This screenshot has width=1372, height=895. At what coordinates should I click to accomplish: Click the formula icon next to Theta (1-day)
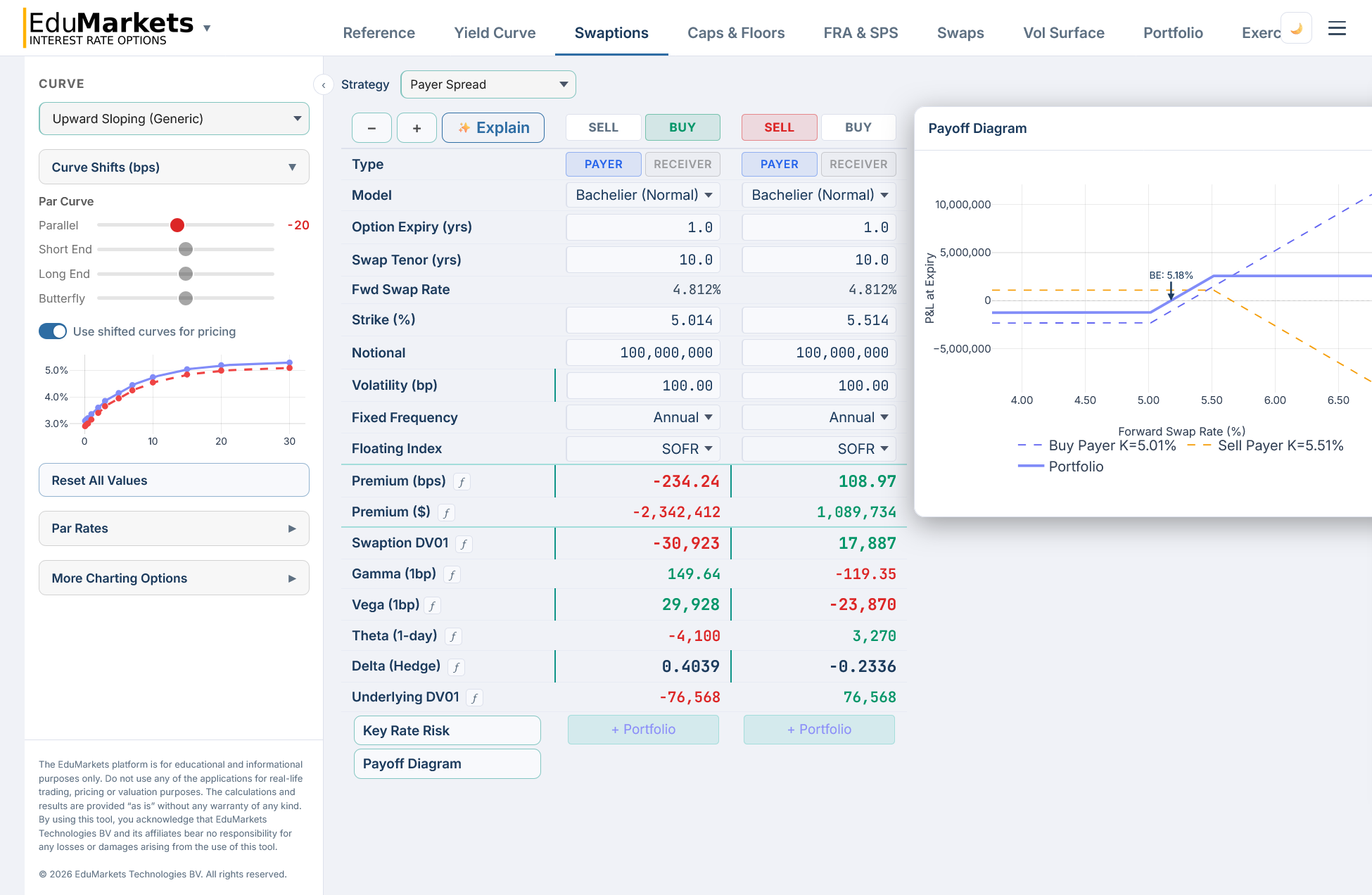[x=454, y=636]
